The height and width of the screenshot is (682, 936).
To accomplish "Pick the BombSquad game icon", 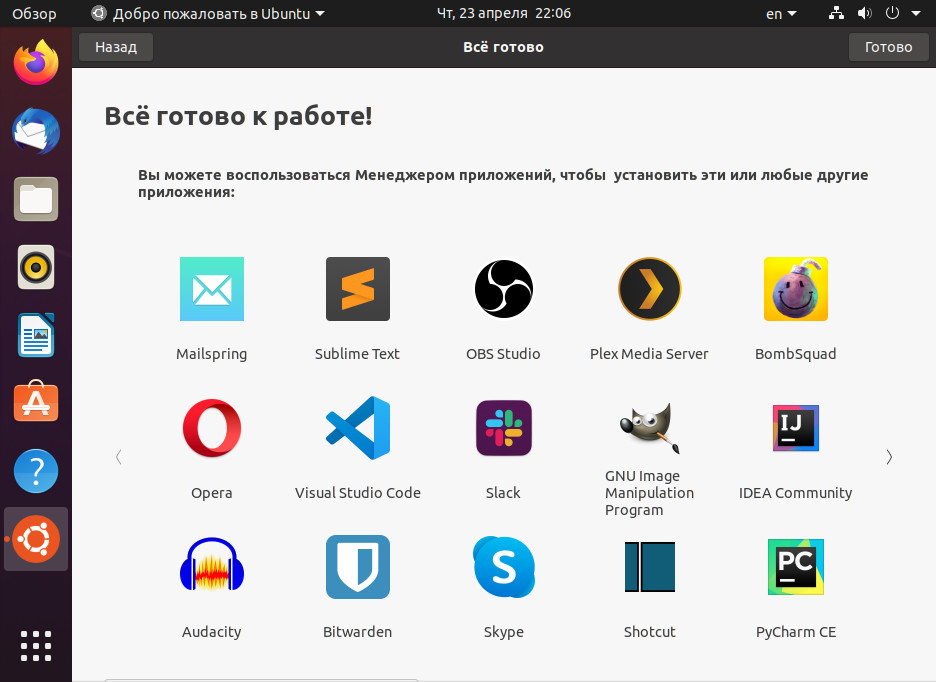I will pyautogui.click(x=796, y=289).
